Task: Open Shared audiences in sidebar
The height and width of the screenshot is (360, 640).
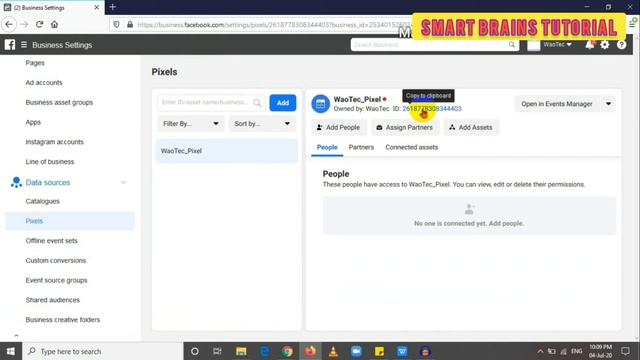Action: coord(52,300)
